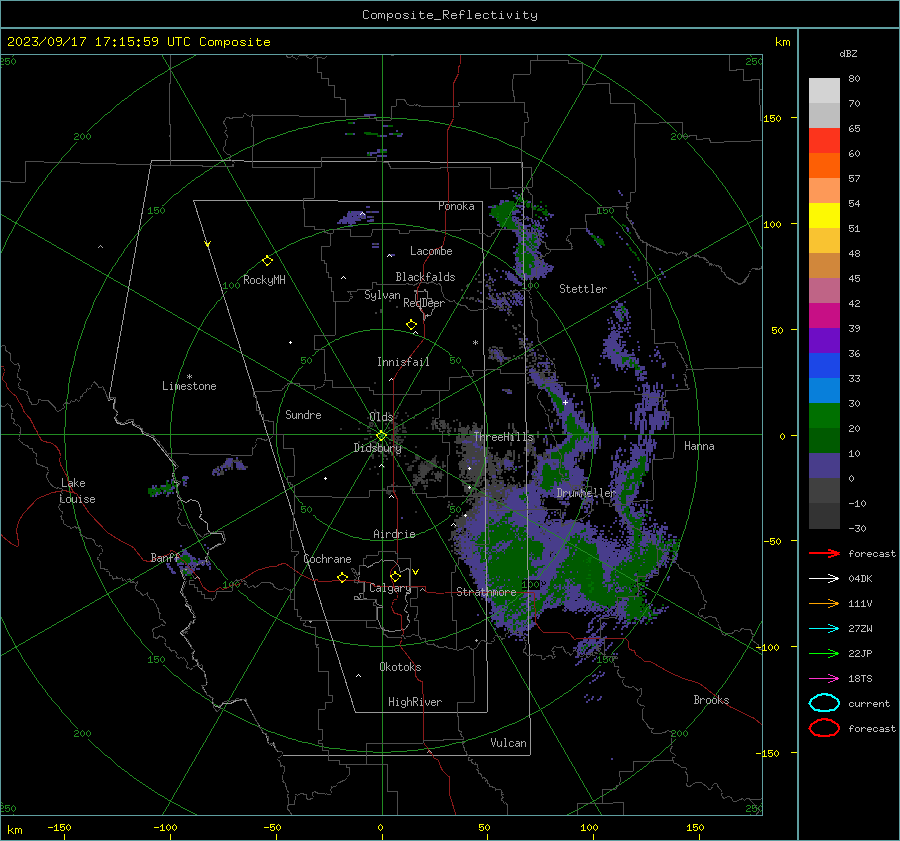Select the cyan 27ZW arrow icon
The height and width of the screenshot is (841, 900).
click(x=824, y=629)
